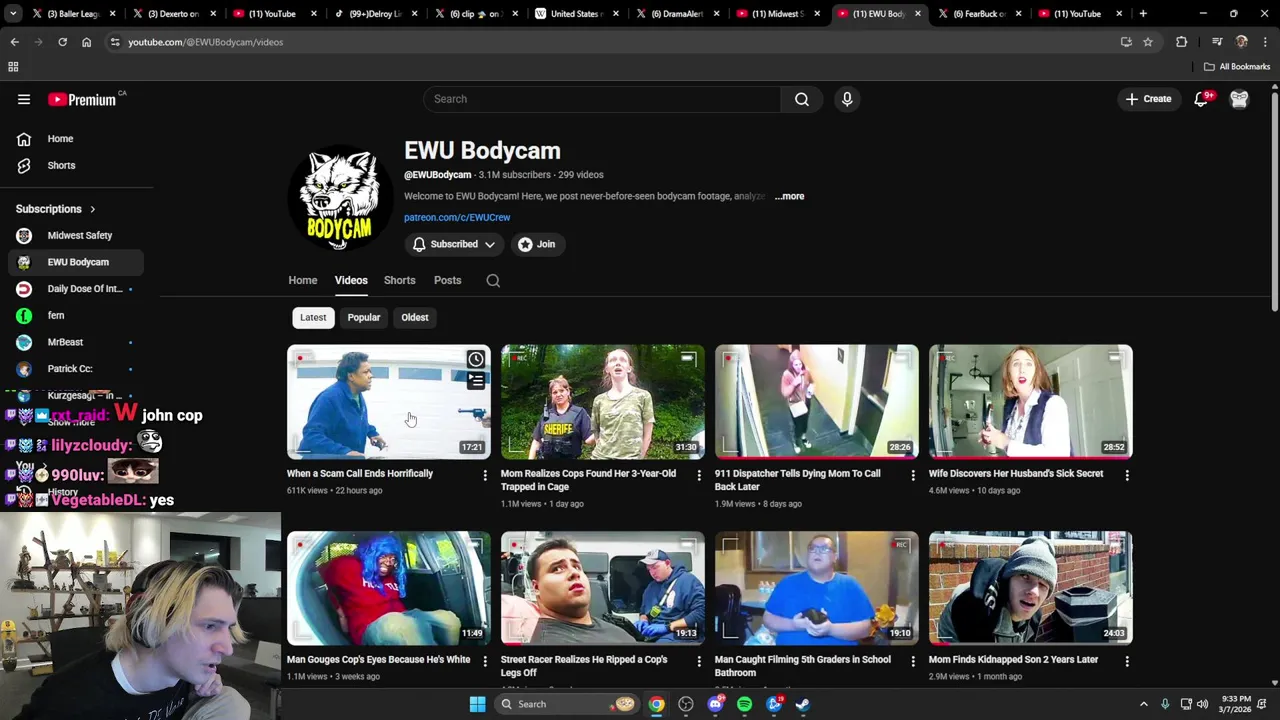Switch to the channel Posts tab
Screen dimensions: 1280x720
pos(448,281)
